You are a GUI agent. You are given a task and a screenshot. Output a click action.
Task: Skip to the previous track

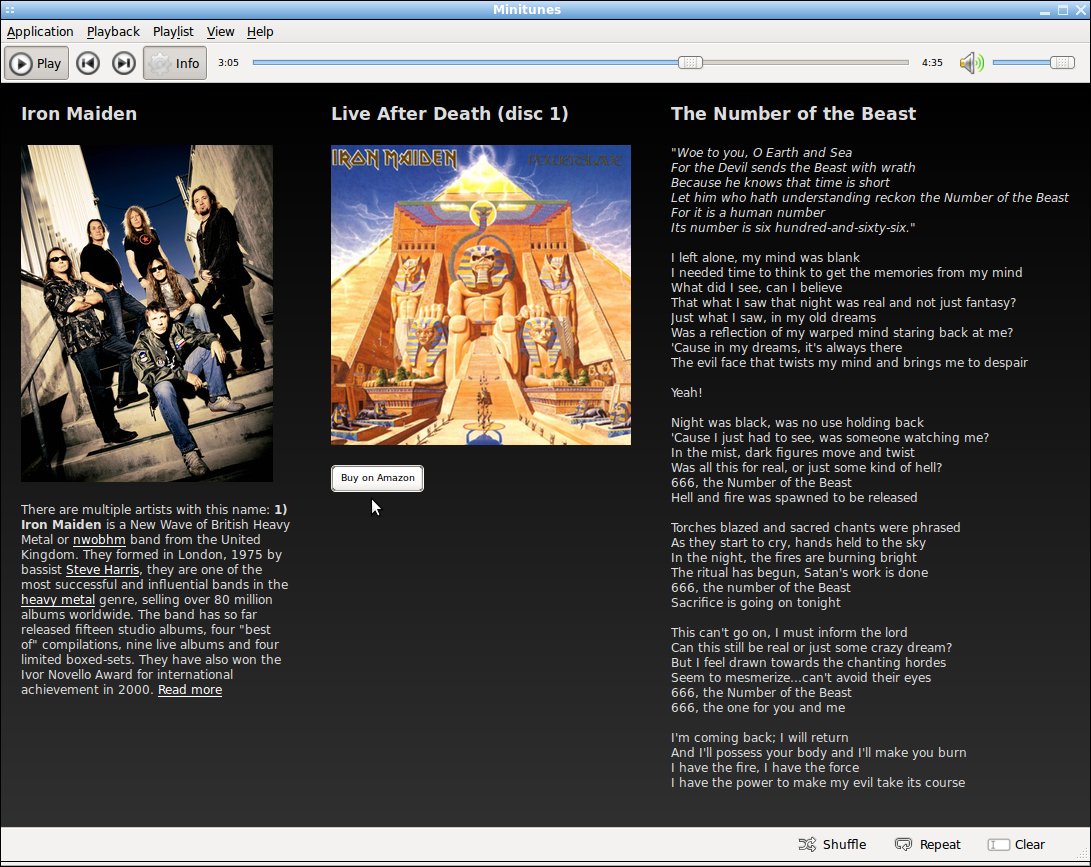88,63
